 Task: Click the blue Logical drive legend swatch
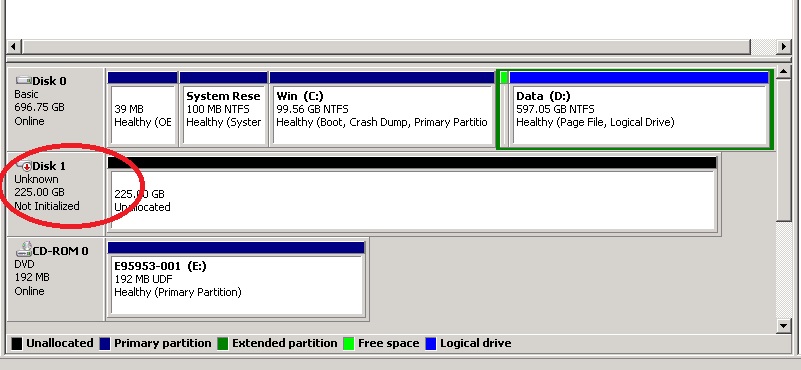pos(431,343)
